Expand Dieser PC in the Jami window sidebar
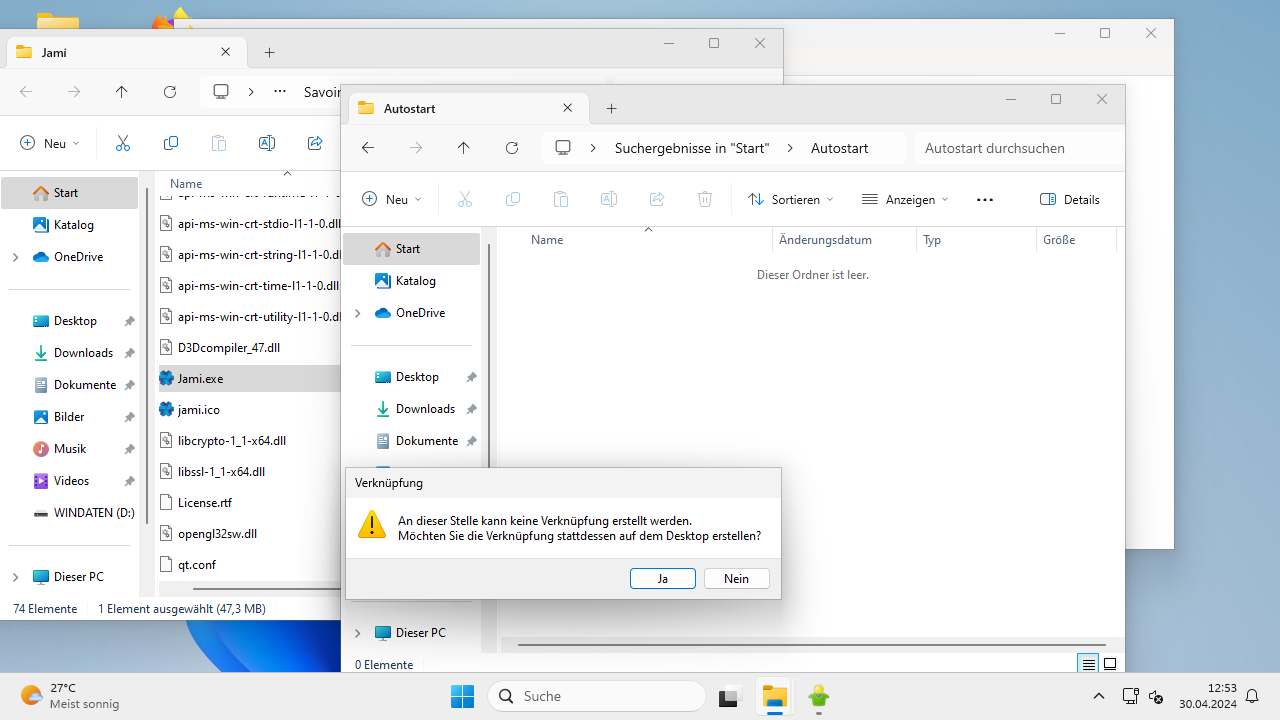Screen dimensions: 1280x720 pos(15,577)
